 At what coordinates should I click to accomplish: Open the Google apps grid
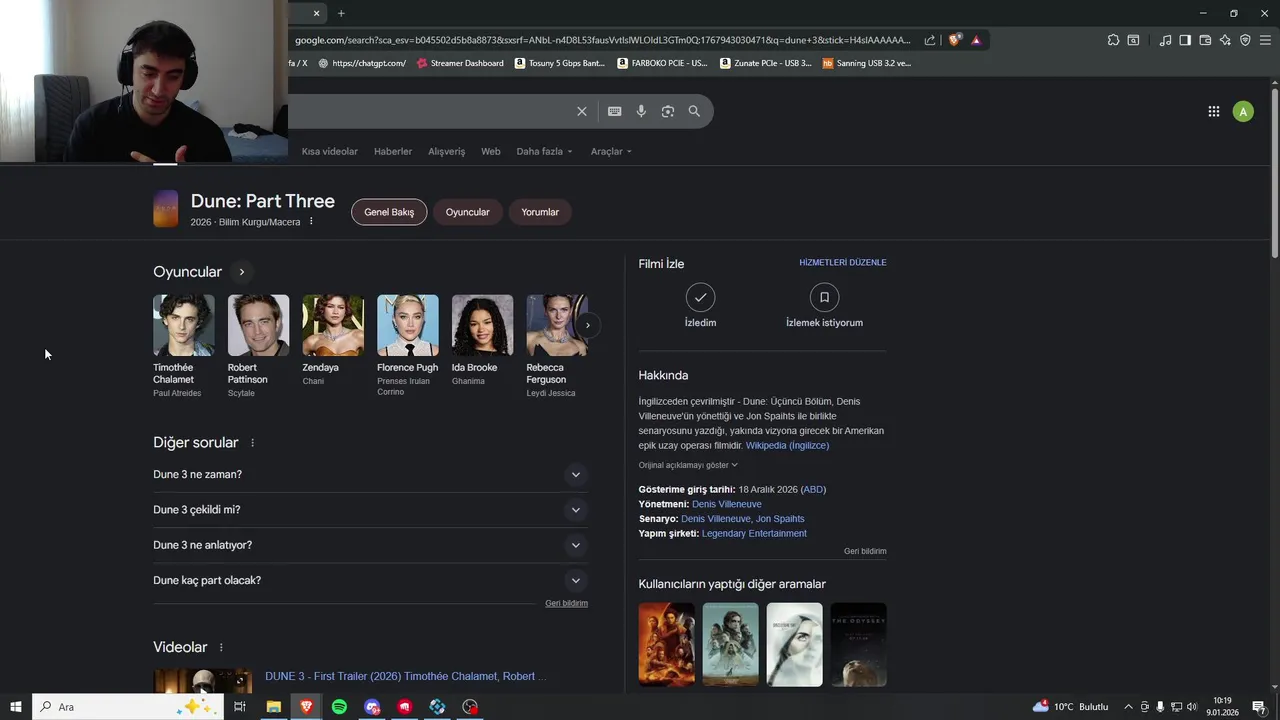1213,111
